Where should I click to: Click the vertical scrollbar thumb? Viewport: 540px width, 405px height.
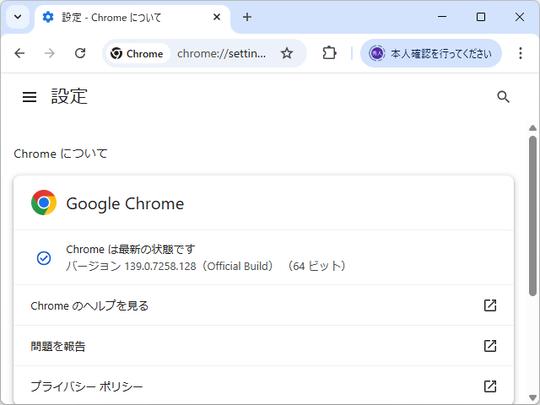pyautogui.click(x=533, y=216)
